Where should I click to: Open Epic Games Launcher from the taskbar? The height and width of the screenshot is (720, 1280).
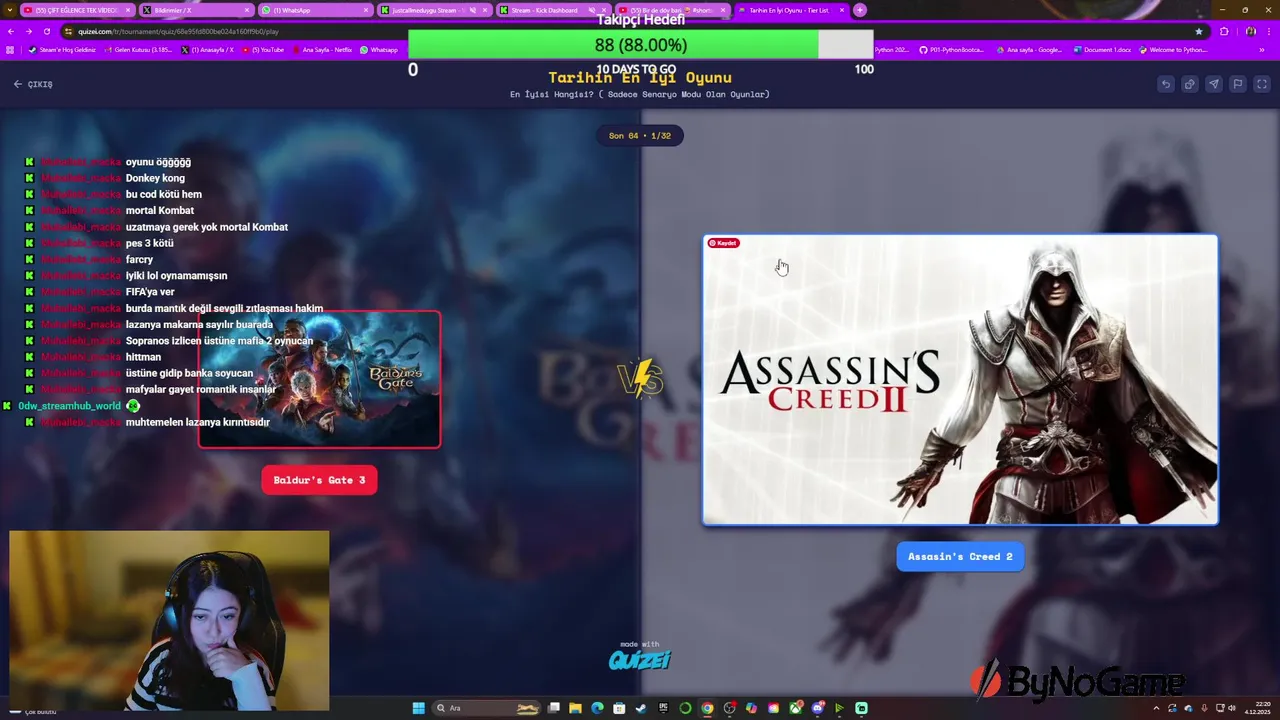[663, 708]
